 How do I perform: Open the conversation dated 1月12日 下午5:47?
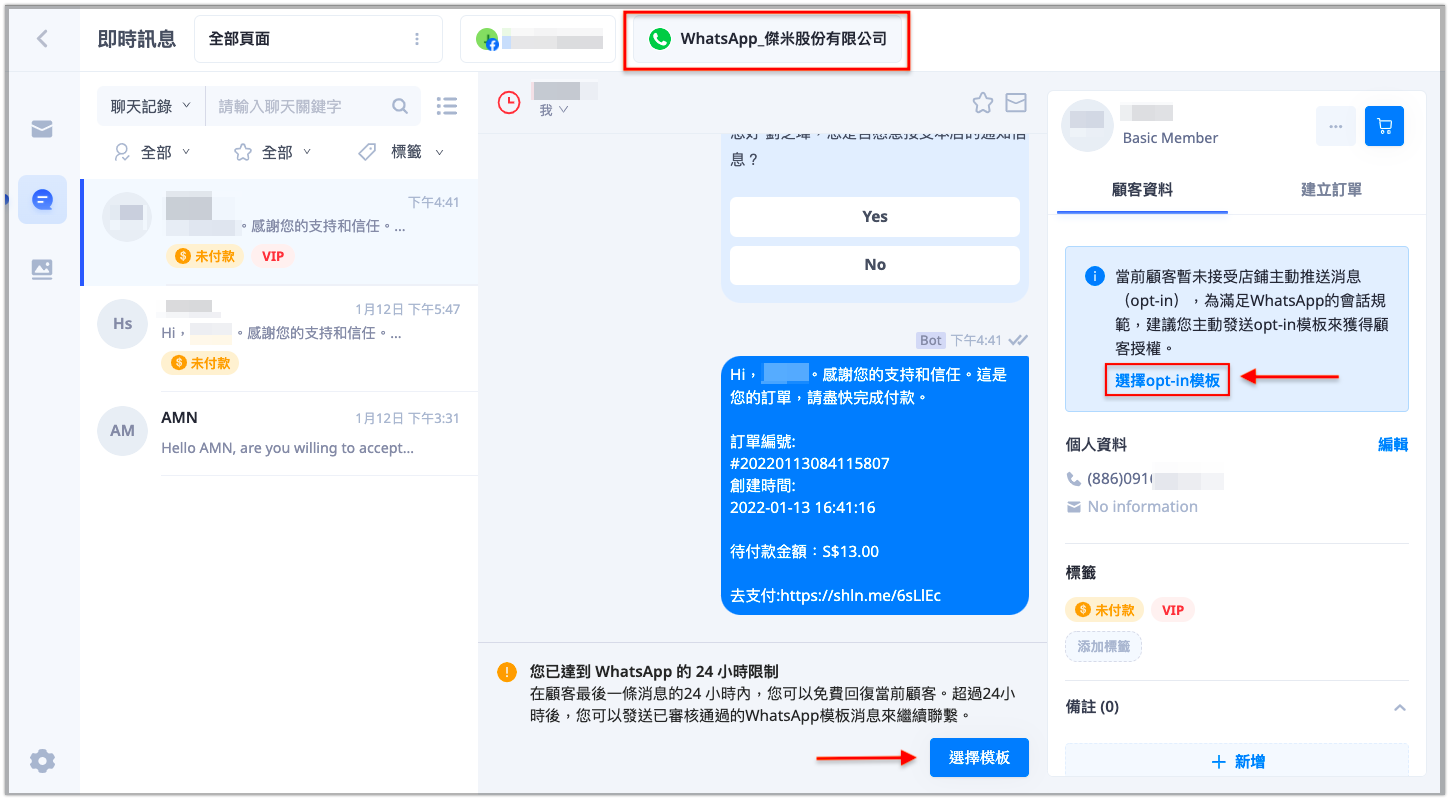(x=279, y=338)
